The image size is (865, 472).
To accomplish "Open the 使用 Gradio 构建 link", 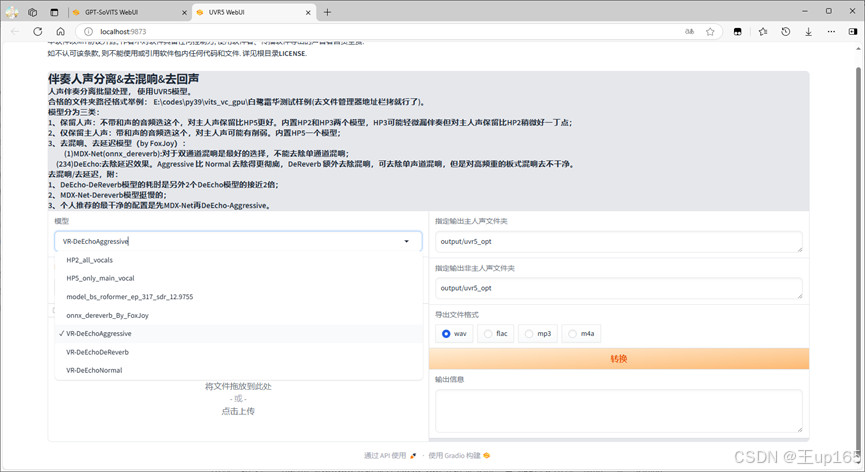I will (459, 455).
